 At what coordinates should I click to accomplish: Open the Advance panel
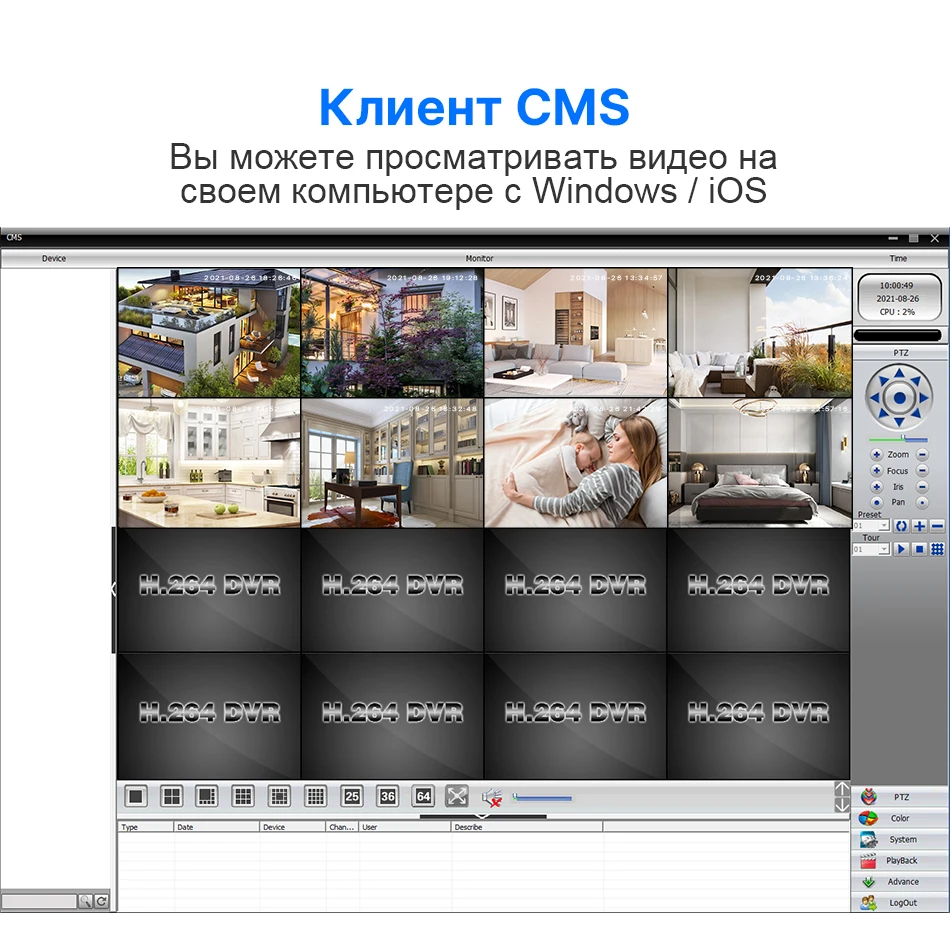[901, 882]
